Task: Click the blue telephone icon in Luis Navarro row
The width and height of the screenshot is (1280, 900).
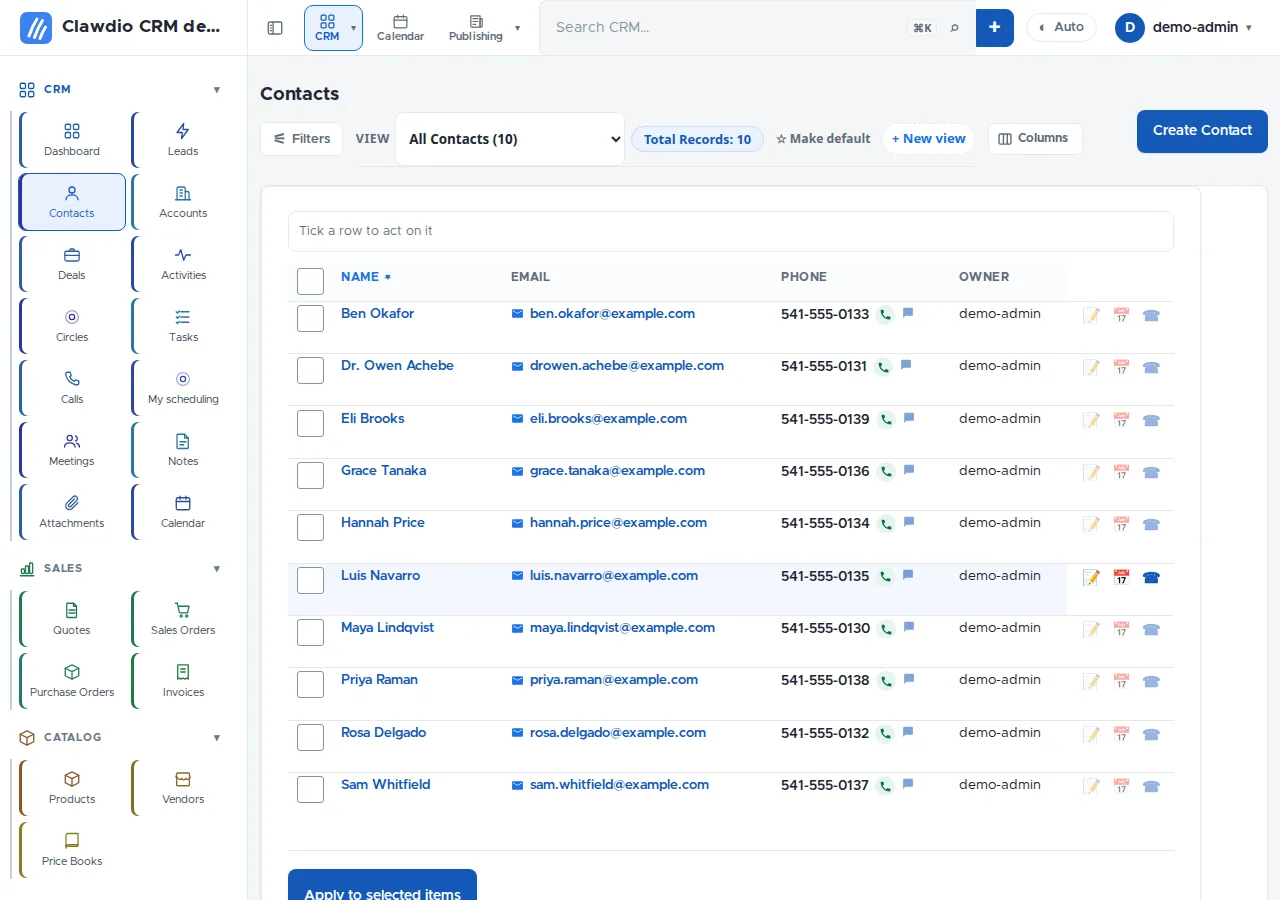Action: [x=1151, y=577]
